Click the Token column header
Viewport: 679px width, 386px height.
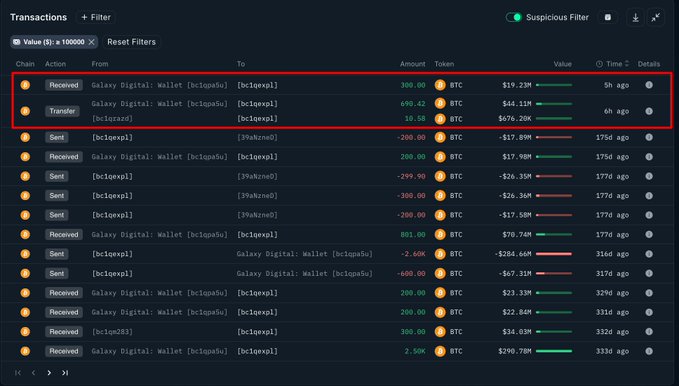point(444,64)
